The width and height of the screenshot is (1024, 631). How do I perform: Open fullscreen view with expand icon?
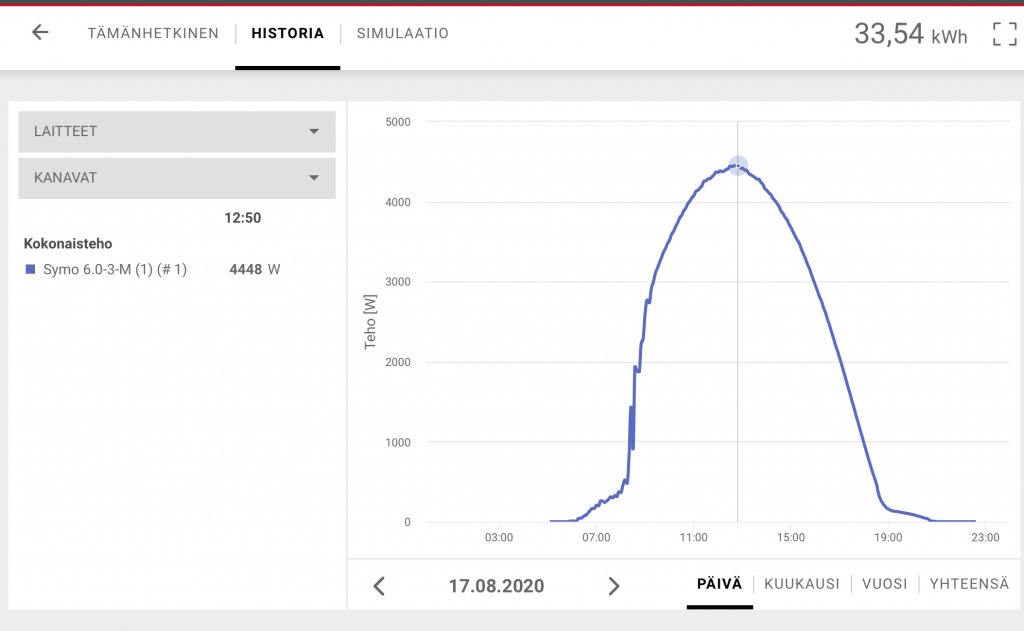click(1004, 34)
